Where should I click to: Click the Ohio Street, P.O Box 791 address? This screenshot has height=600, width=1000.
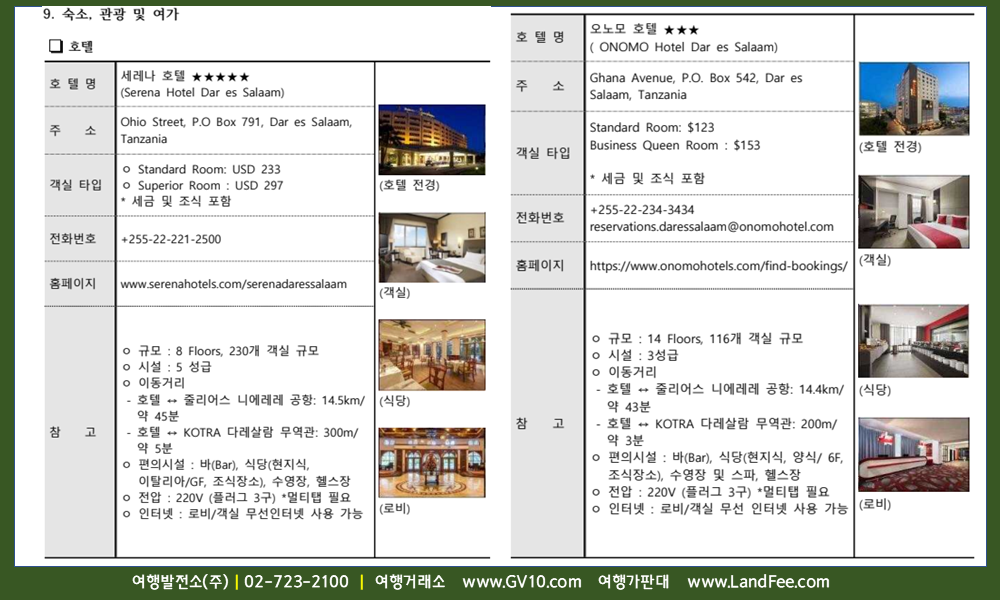pos(236,130)
